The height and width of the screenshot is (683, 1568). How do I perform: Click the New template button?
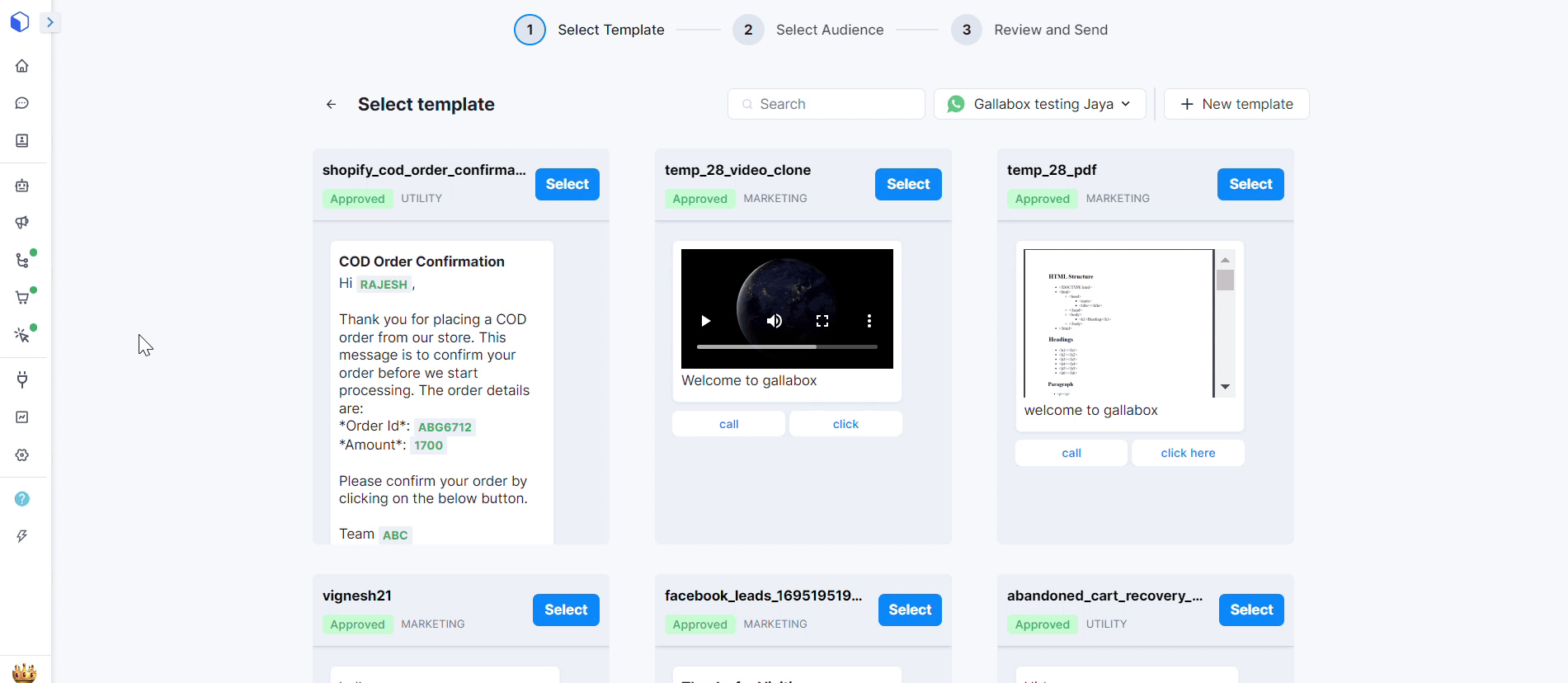pos(1236,104)
